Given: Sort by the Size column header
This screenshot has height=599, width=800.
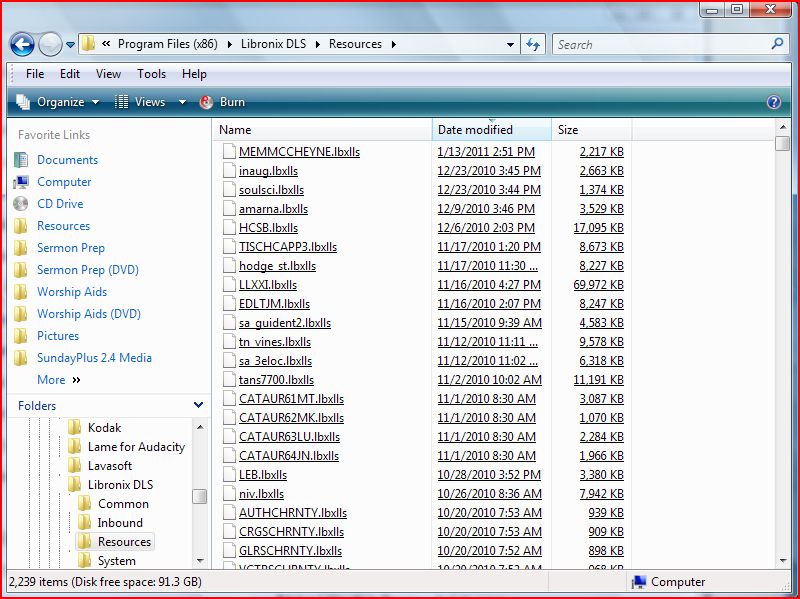Looking at the screenshot, I should click(x=591, y=130).
